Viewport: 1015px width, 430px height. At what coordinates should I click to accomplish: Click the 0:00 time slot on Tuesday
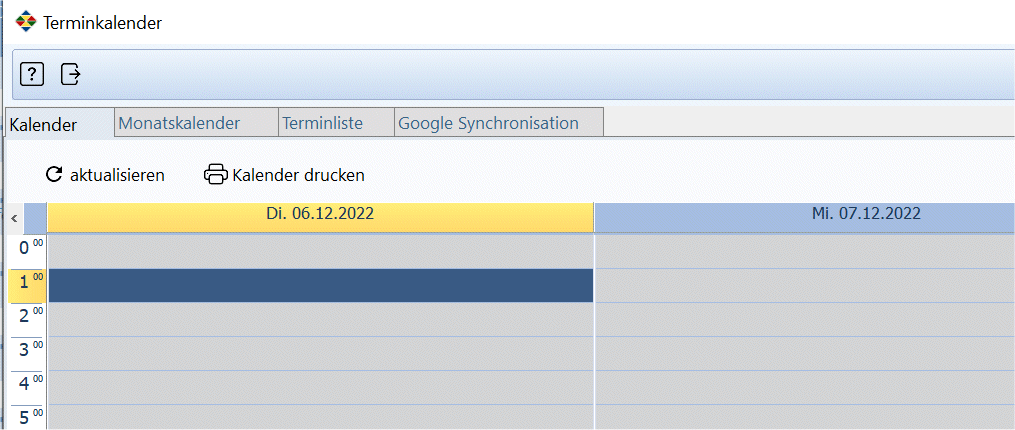click(x=321, y=251)
